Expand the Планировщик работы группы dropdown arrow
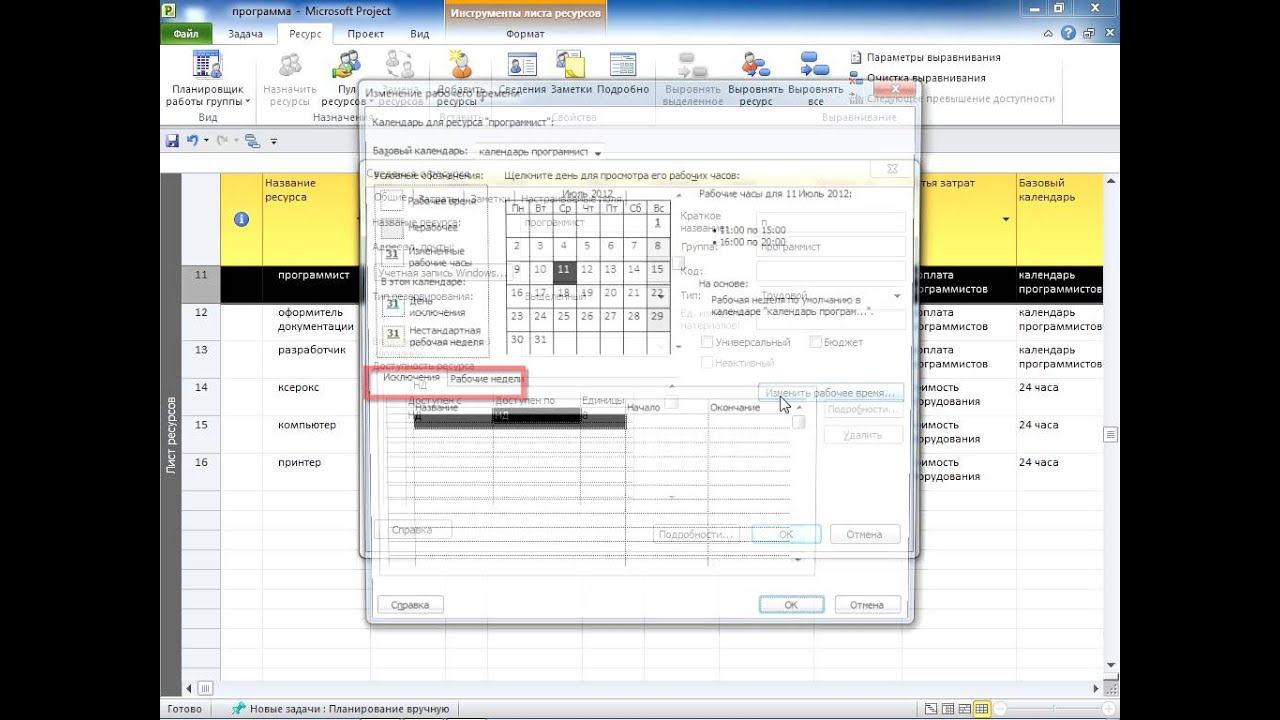 (247, 102)
